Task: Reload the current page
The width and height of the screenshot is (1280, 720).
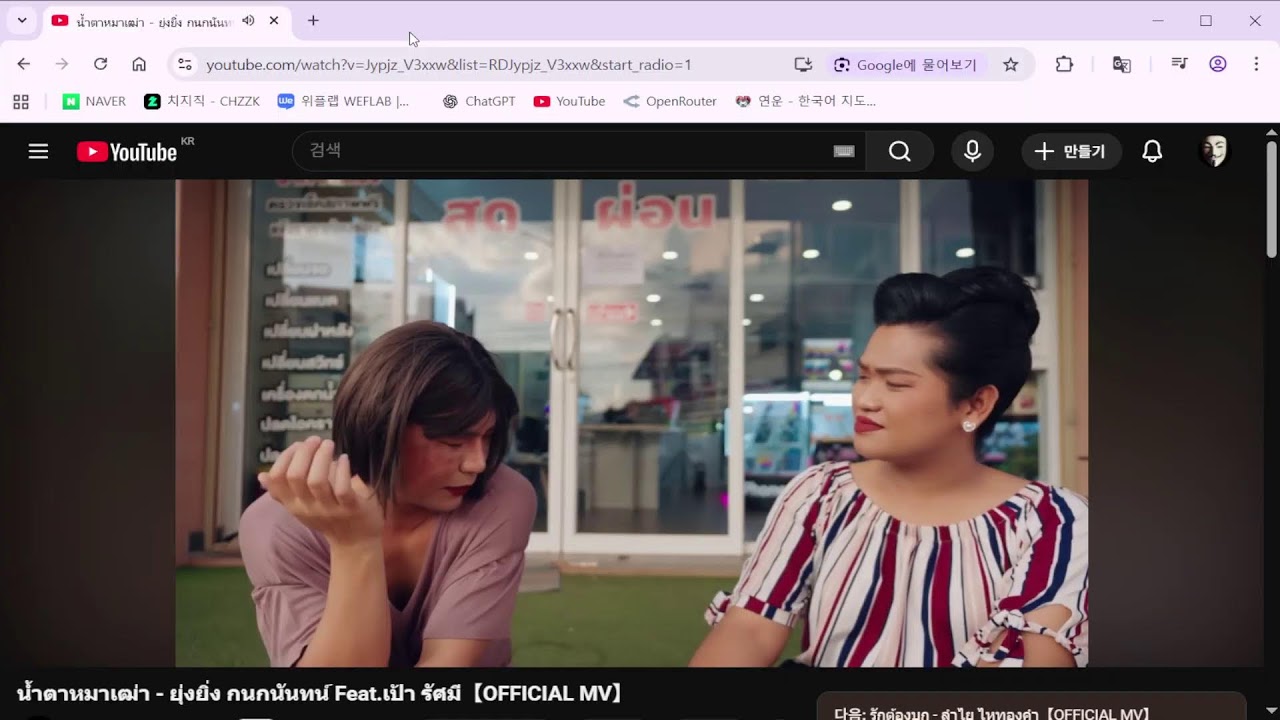Action: click(100, 64)
